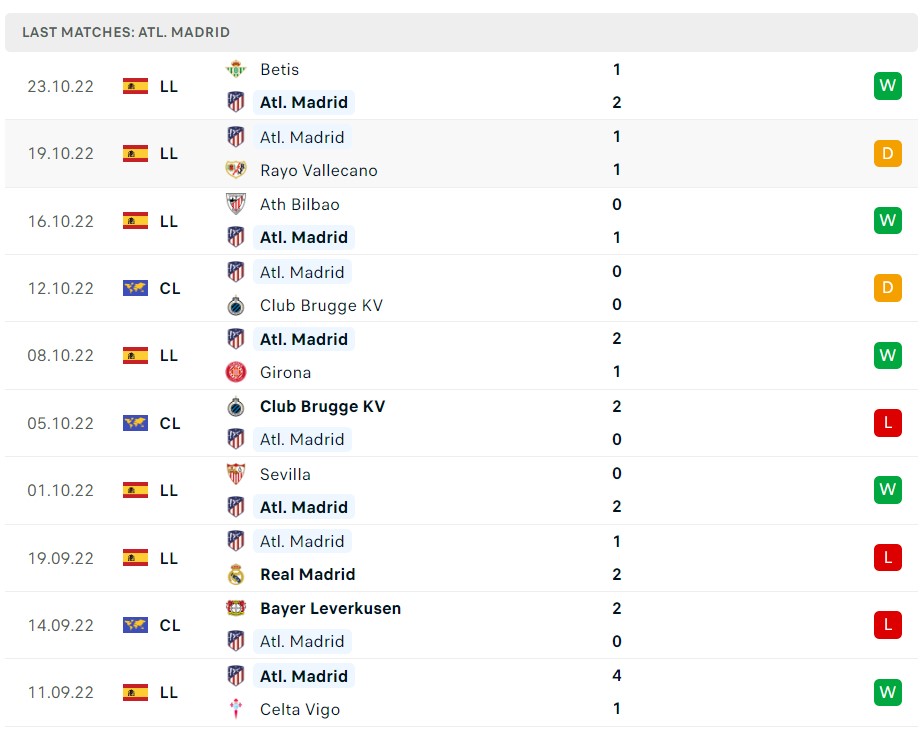Viewport: 922px width, 730px height.
Task: Click the Real Madrid club badge
Action: [x=236, y=574]
